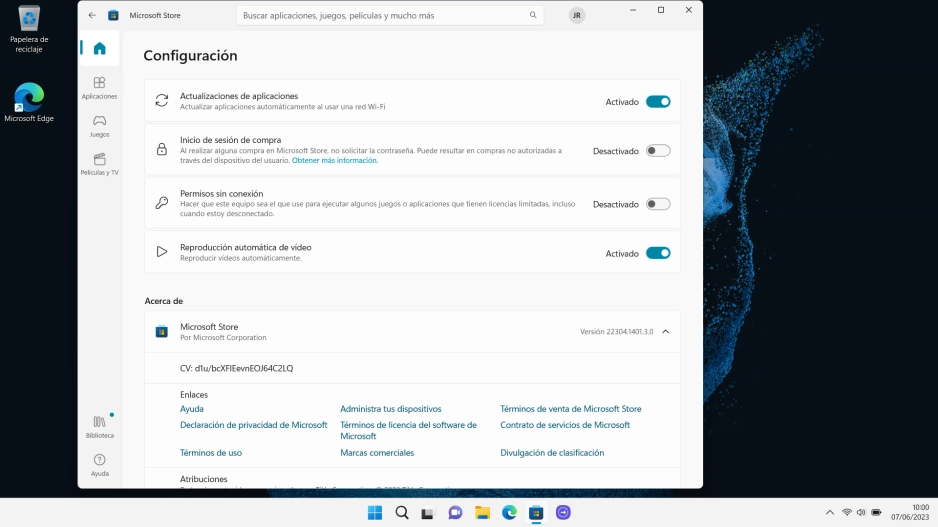Screen dimensions: 938x527
Task: Open Contrato de servicios de Microsoft
Action: [565, 425]
